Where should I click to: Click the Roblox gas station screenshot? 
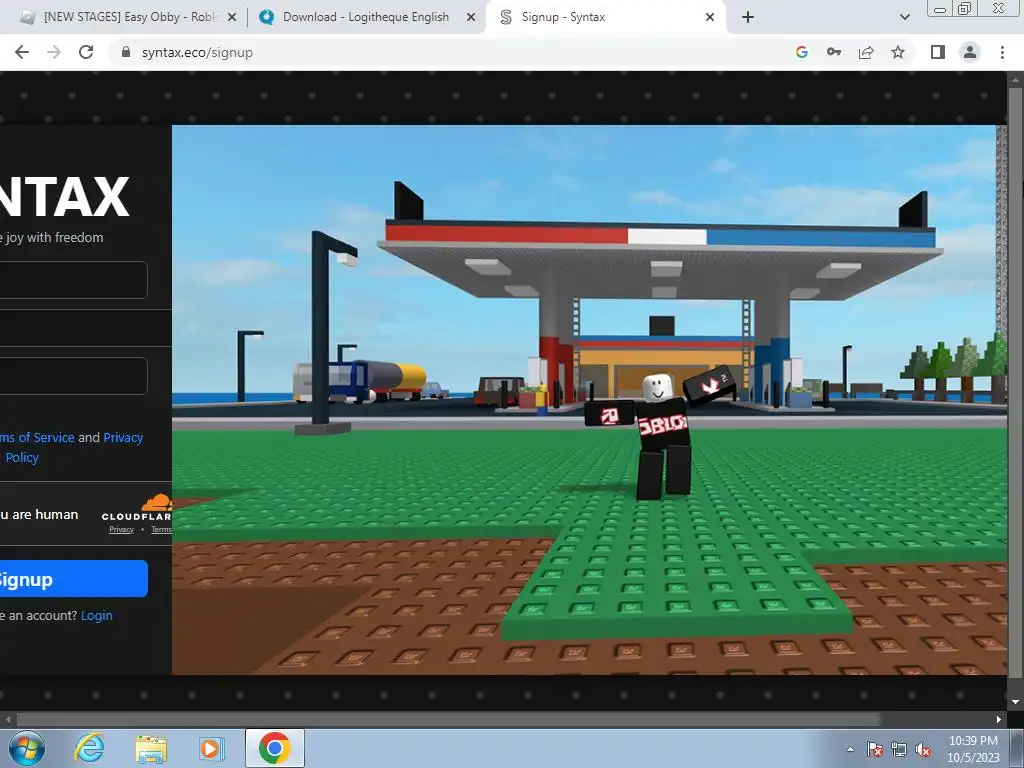pos(588,400)
